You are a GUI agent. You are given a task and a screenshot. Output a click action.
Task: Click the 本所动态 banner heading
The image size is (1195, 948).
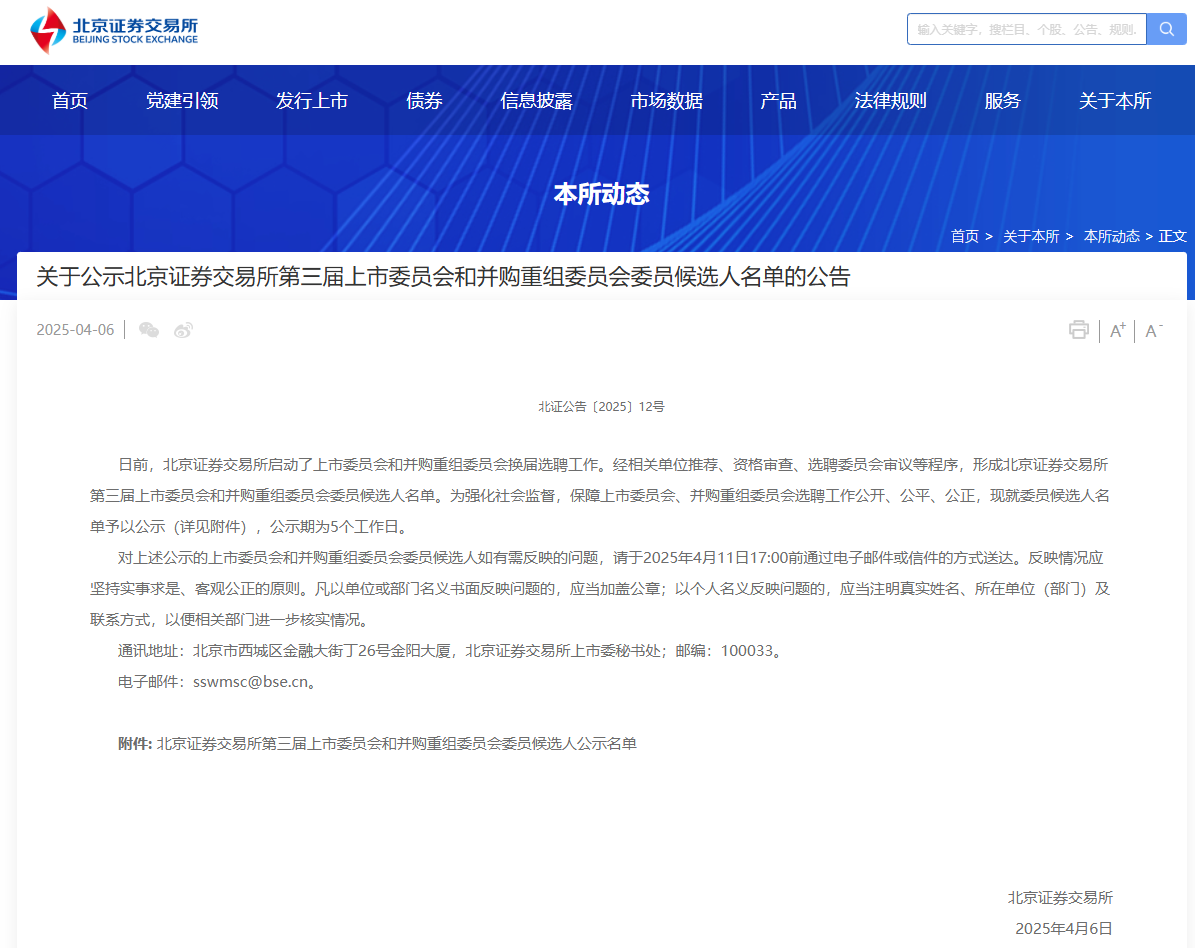(601, 194)
